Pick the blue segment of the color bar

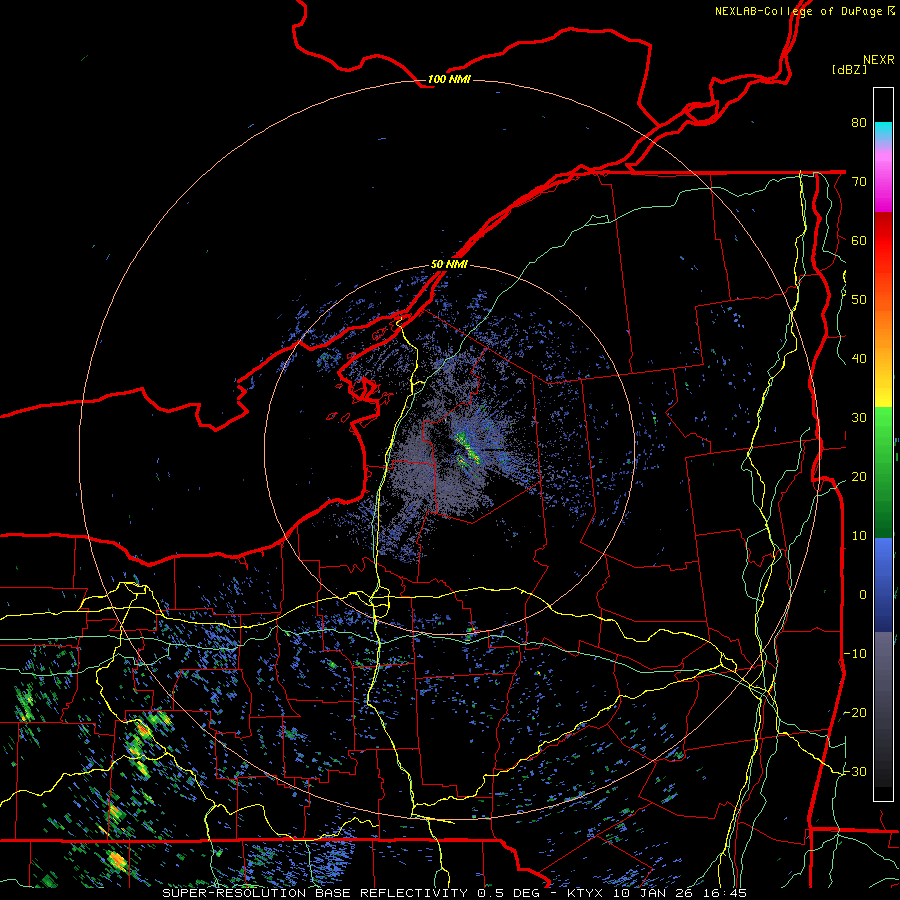883,584
